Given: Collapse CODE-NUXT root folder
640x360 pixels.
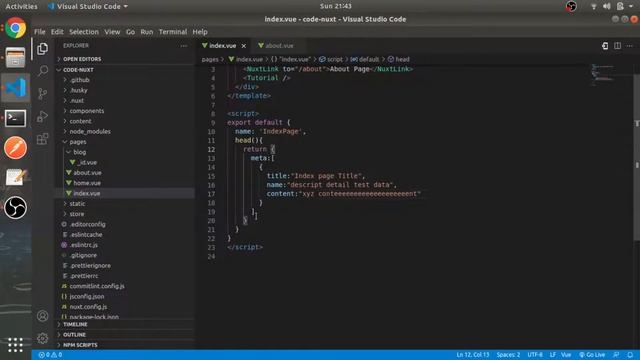Looking at the screenshot, I should (x=78, y=70).
